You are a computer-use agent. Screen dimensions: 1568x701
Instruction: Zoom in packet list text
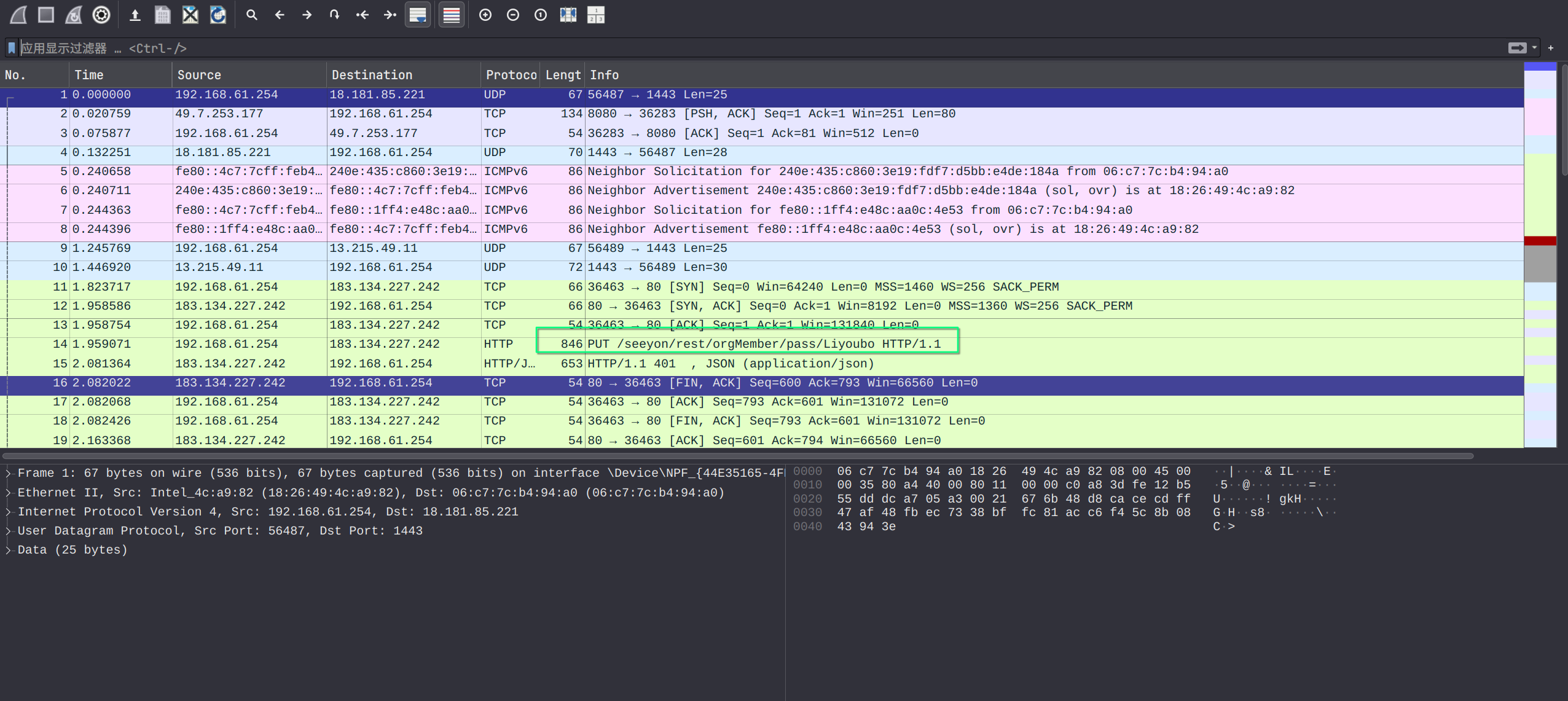[485, 15]
